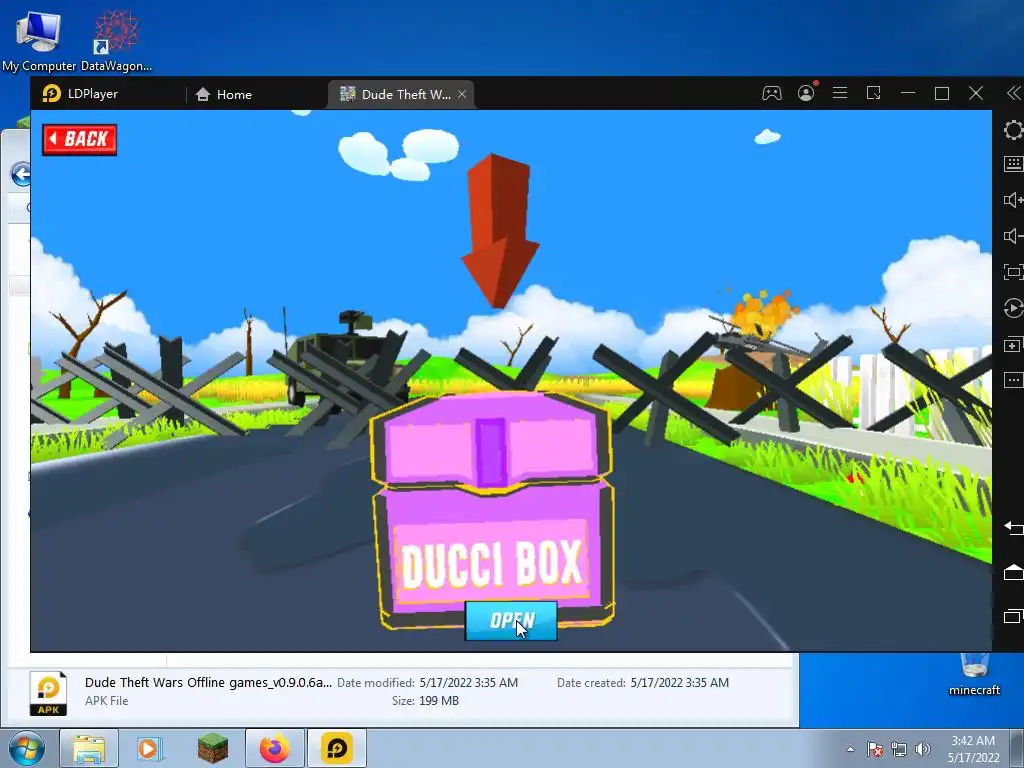Click the LDPlayer taskbar button
The width and height of the screenshot is (1024, 768).
337,748
